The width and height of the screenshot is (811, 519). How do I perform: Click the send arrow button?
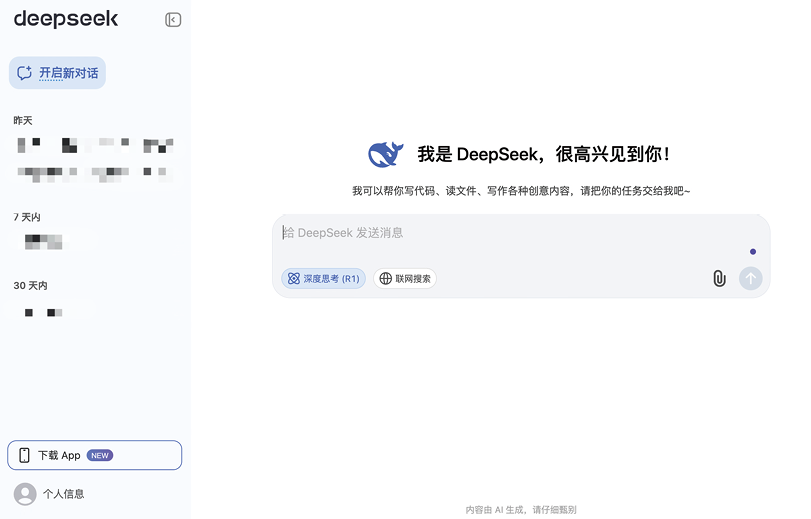click(750, 278)
